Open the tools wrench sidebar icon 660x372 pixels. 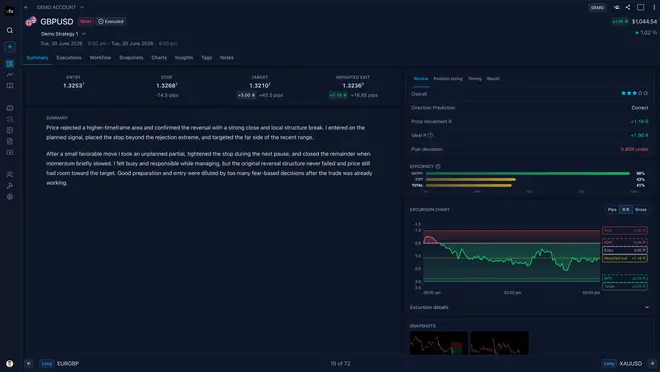[10, 186]
